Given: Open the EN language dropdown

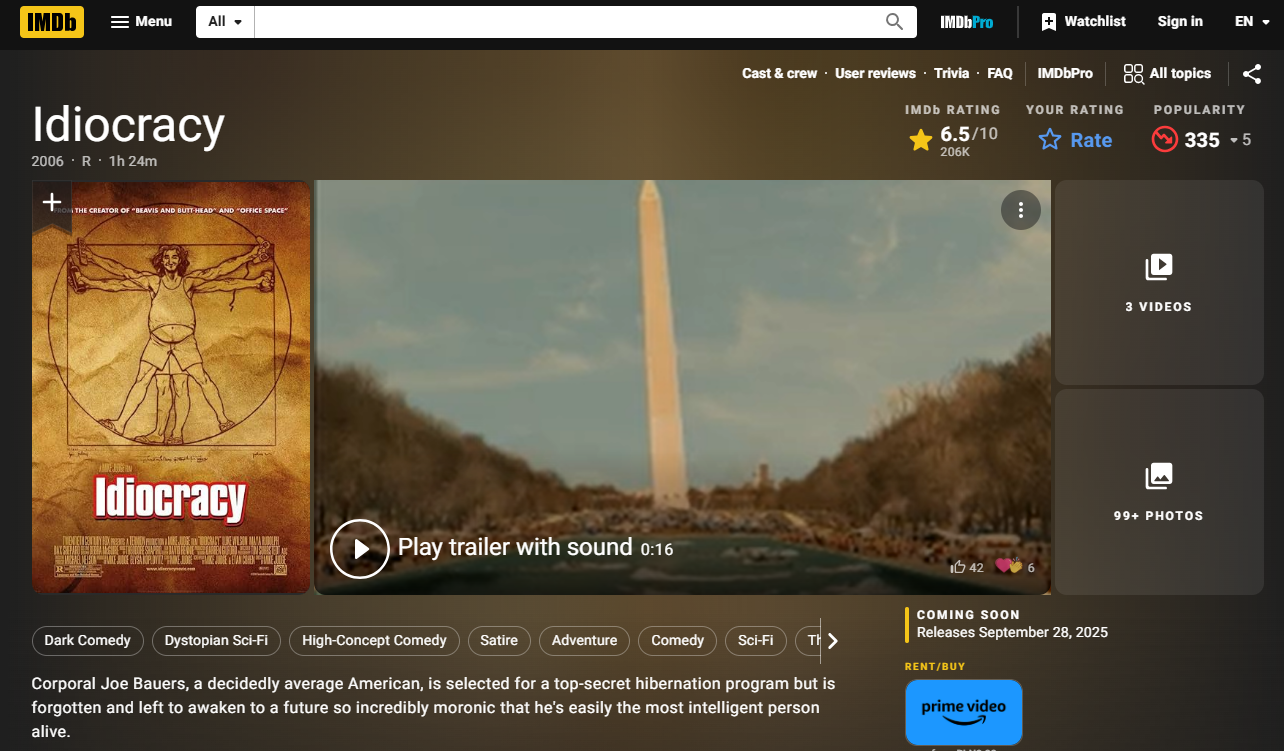Looking at the screenshot, I should tap(1251, 22).
